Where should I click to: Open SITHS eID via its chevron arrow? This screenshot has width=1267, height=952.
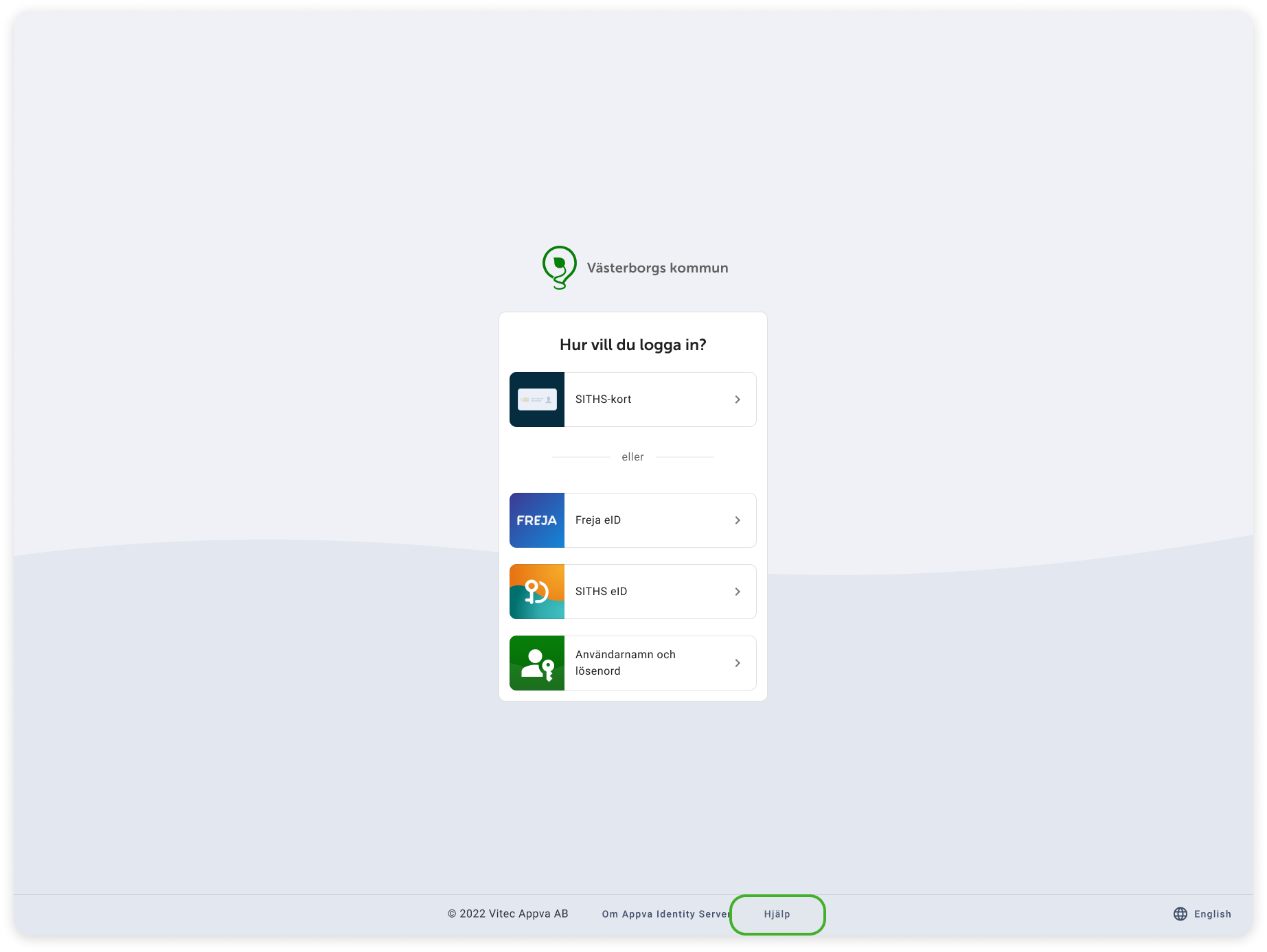pos(738,592)
